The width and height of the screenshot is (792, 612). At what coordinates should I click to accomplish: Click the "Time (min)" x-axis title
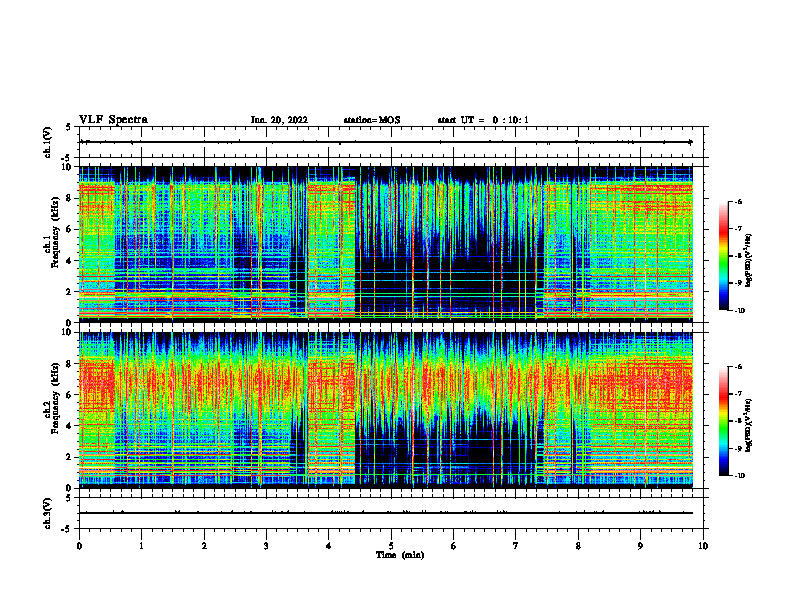pos(400,555)
